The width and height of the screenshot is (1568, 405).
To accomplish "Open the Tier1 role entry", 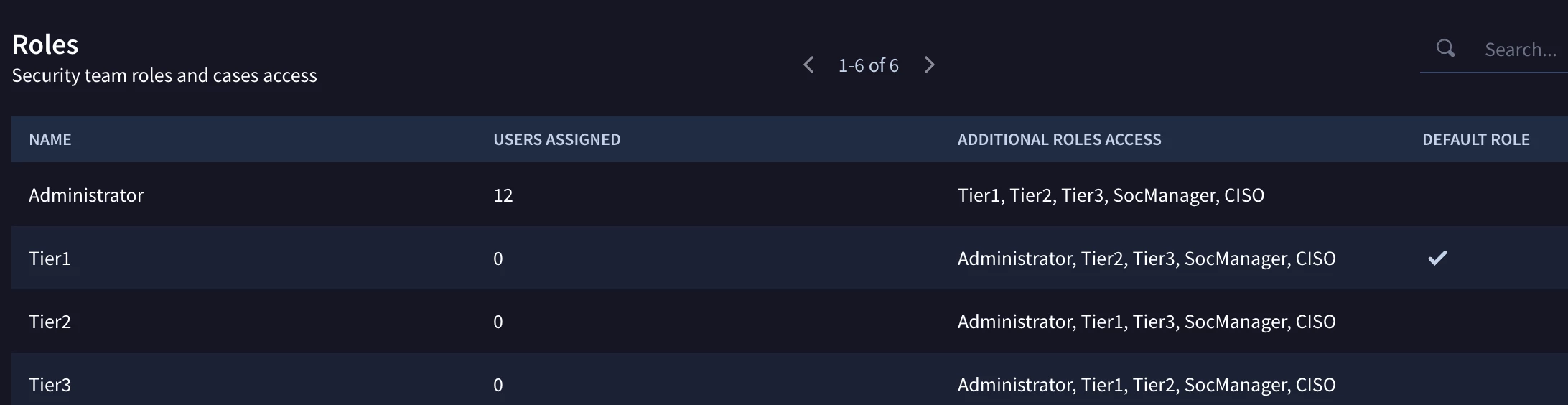I will [50, 259].
